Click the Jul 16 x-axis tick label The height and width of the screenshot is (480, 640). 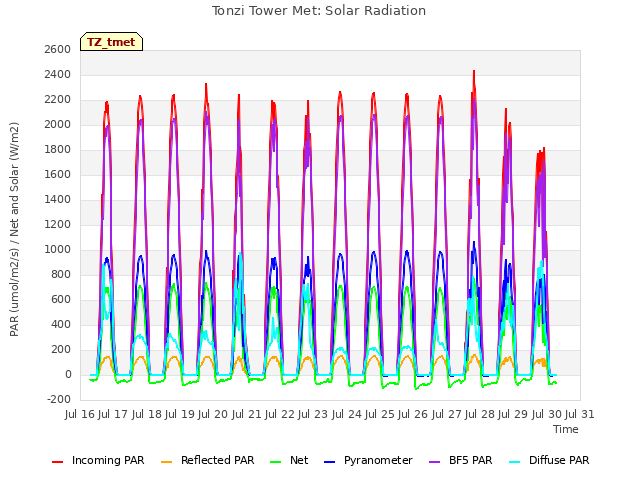80,414
